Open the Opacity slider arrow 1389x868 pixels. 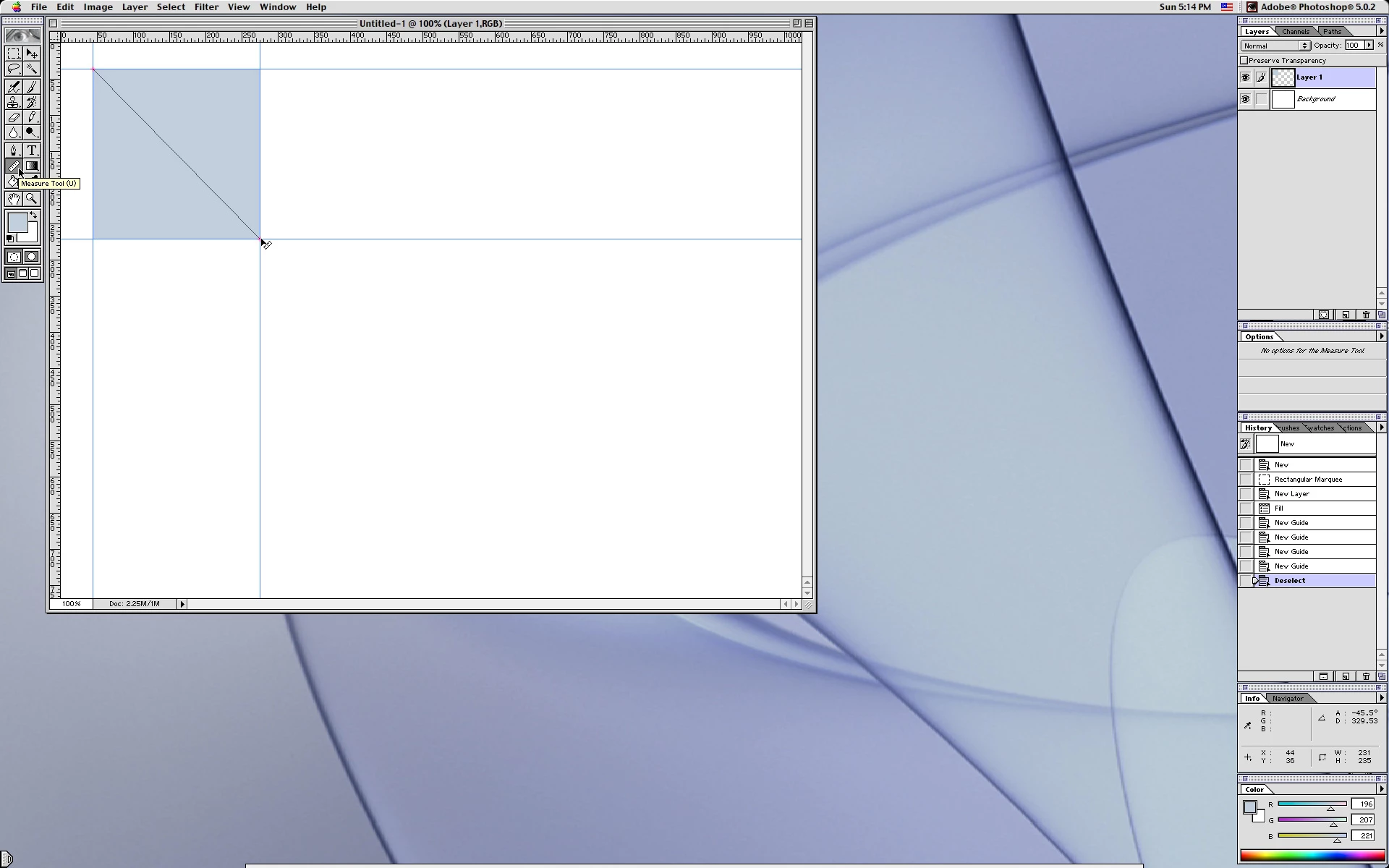click(1369, 46)
